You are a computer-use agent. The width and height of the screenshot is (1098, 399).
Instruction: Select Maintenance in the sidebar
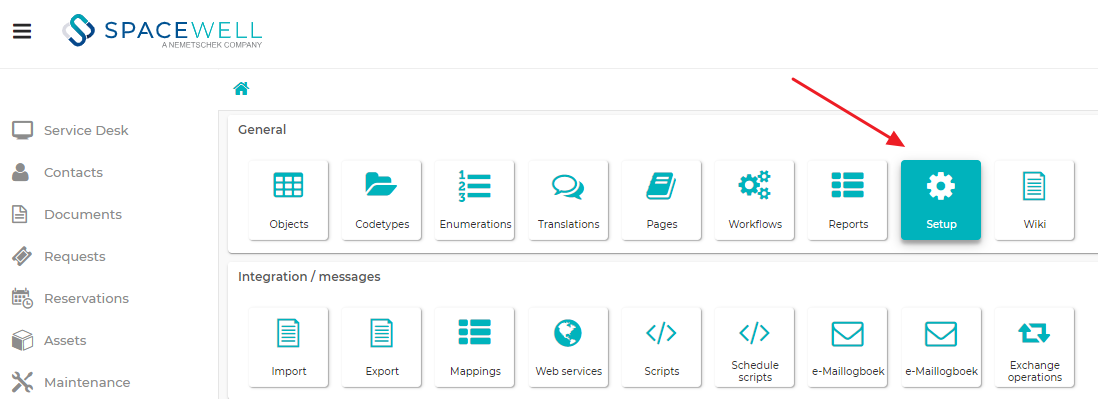71,382
